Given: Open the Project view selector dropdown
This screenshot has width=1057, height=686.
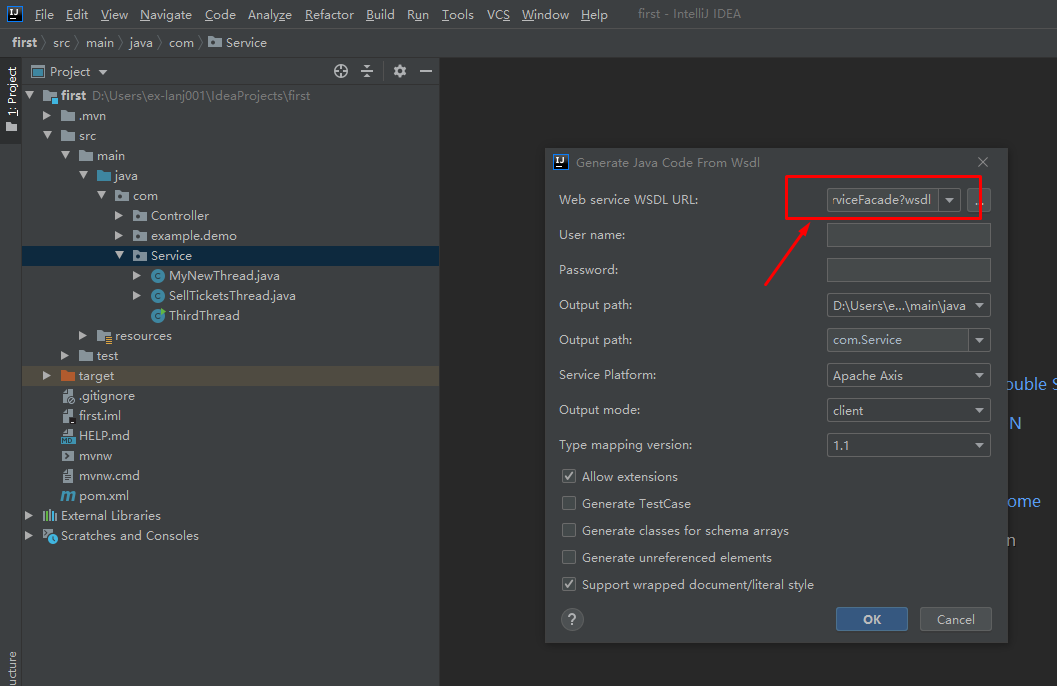Looking at the screenshot, I should [x=103, y=72].
